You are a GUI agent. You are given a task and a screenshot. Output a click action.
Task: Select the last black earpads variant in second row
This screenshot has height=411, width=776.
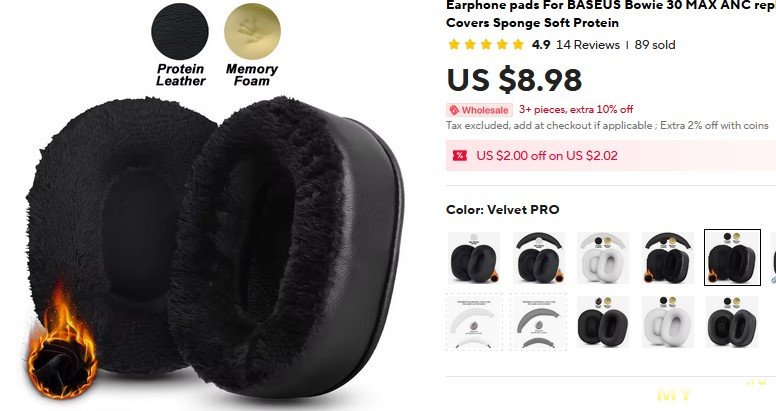tap(732, 322)
